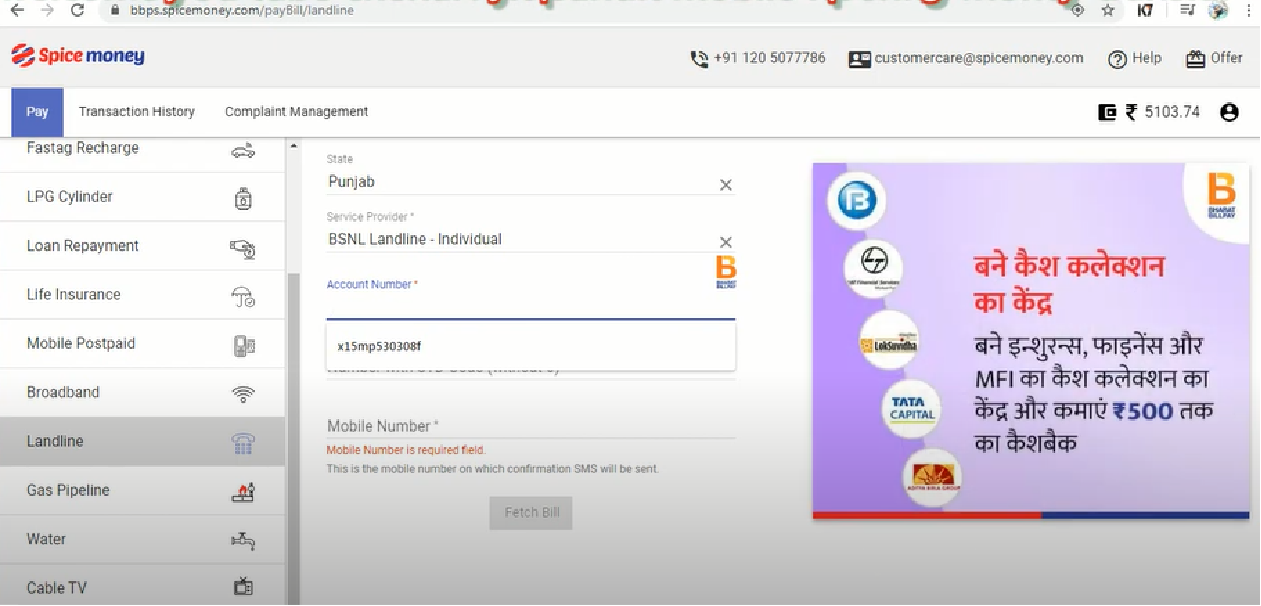Focus the Account Number input field
Image resolution: width=1261 pixels, height=606 pixels.
[x=531, y=306]
